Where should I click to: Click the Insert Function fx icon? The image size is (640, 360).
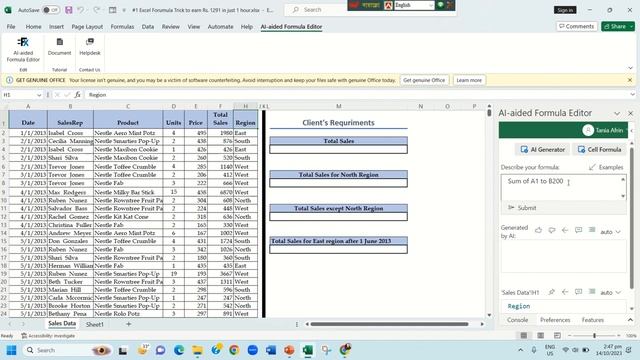(x=77, y=95)
